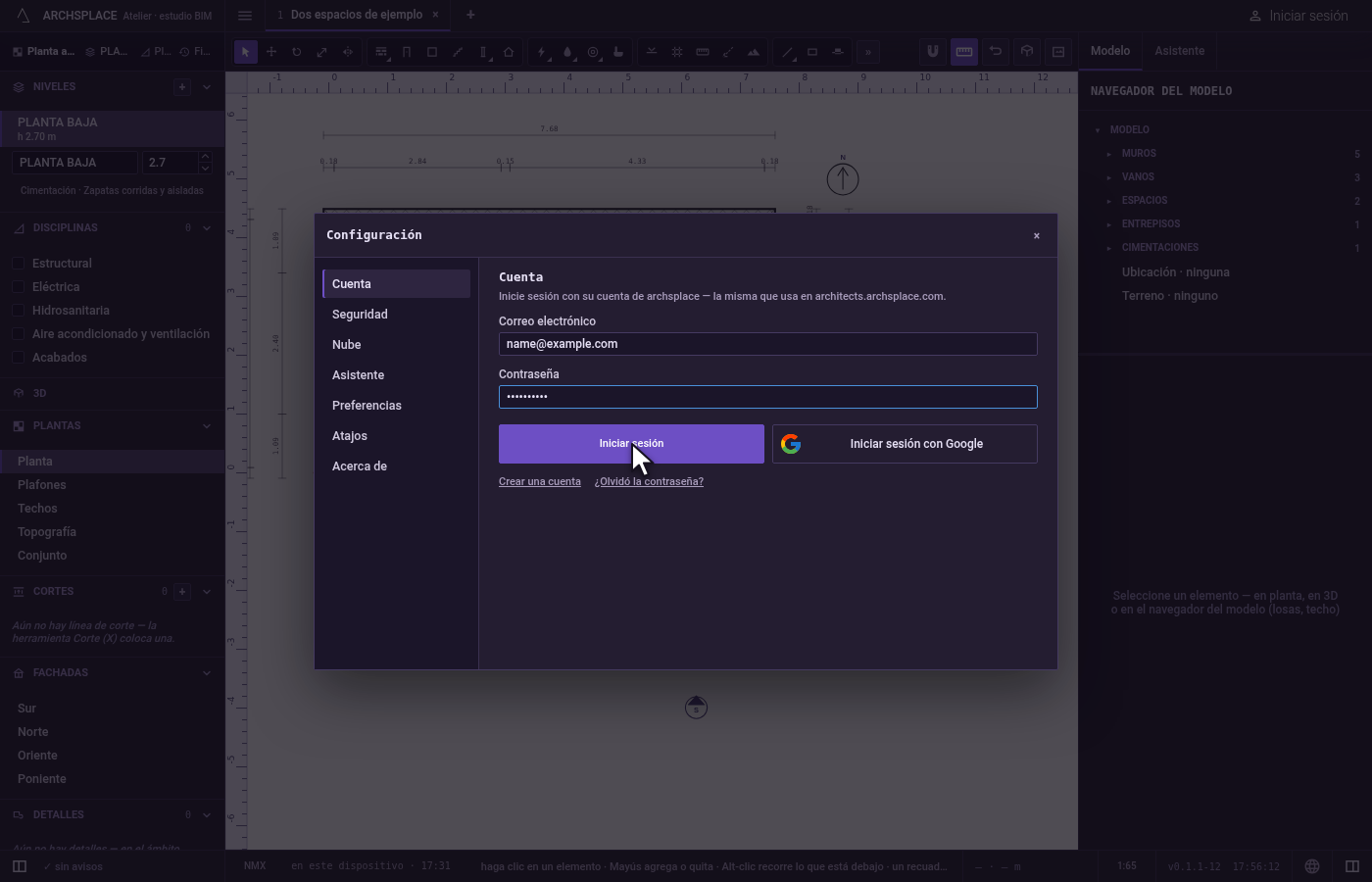This screenshot has width=1372, height=882.
Task: Open the 3D cube view icon
Action: pyautogui.click(x=1027, y=51)
